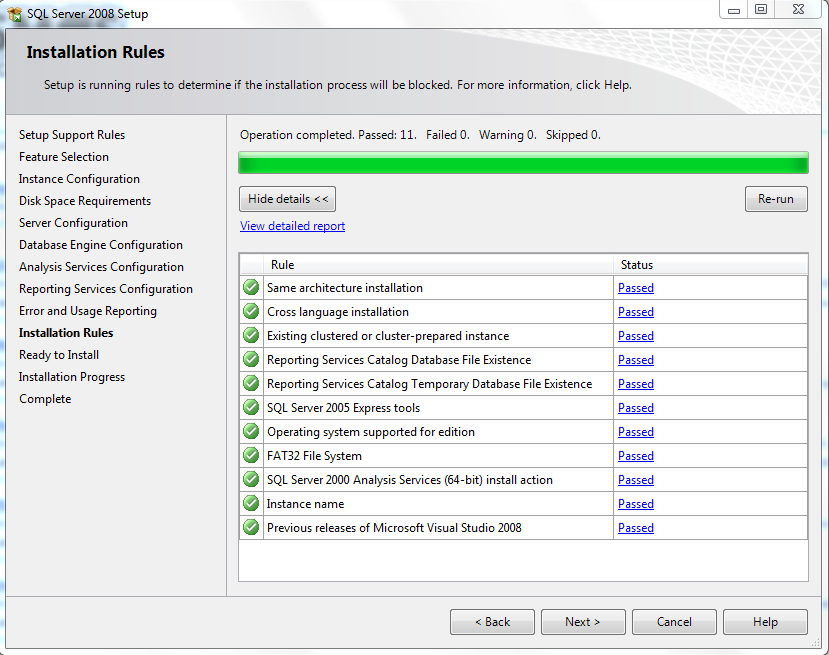
Task: Select Complete step in sidebar
Action: [x=45, y=399]
